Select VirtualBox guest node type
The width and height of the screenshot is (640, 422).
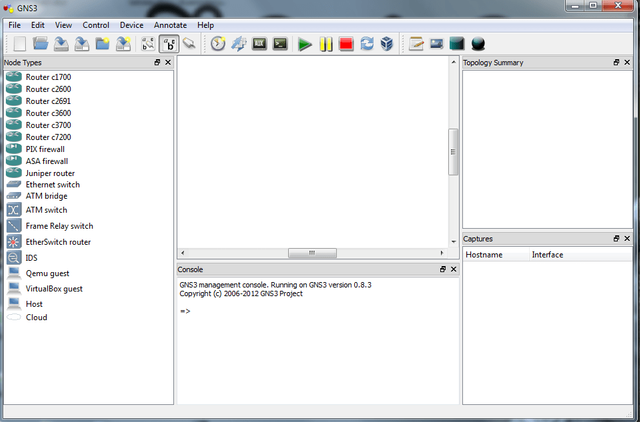(x=44, y=289)
